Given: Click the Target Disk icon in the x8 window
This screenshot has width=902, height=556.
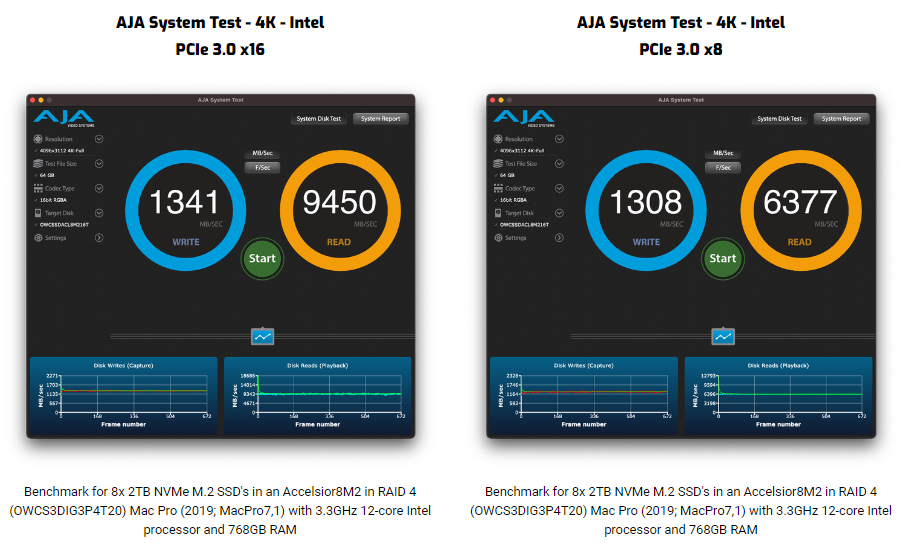Looking at the screenshot, I should coord(498,213).
